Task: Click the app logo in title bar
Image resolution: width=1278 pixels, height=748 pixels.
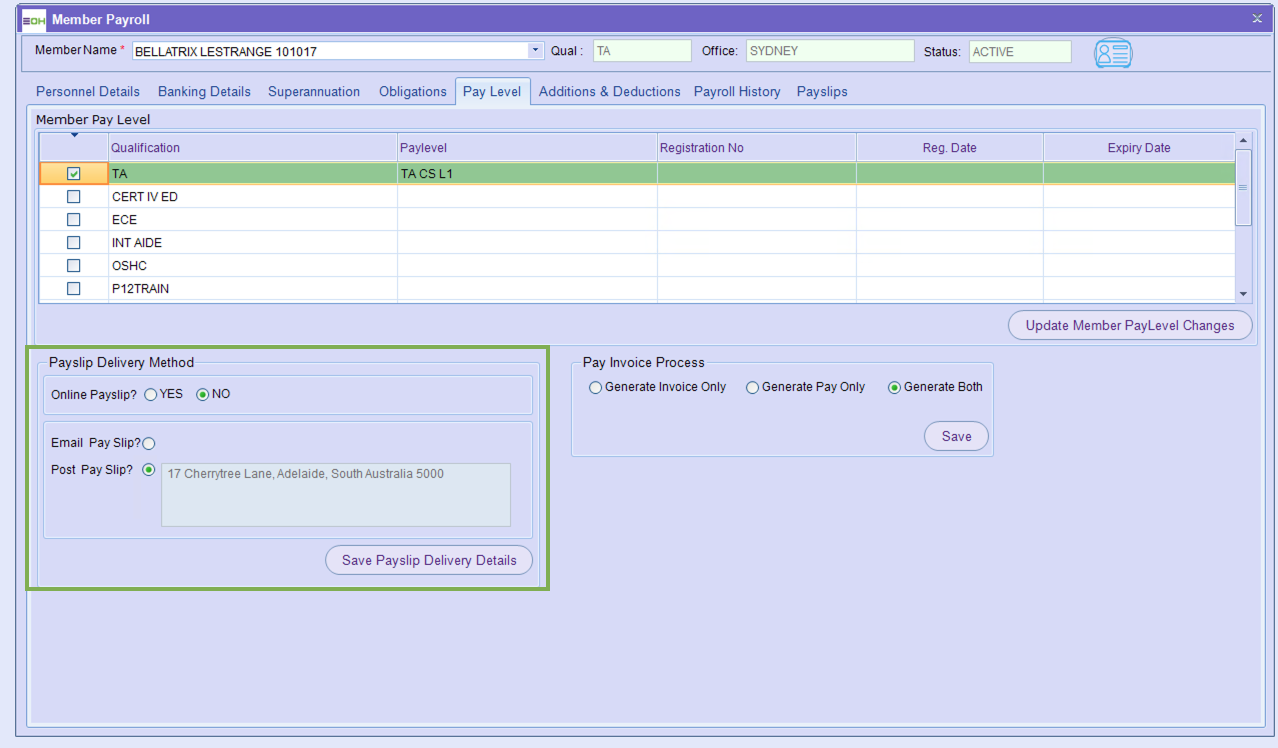Action: click(x=33, y=19)
